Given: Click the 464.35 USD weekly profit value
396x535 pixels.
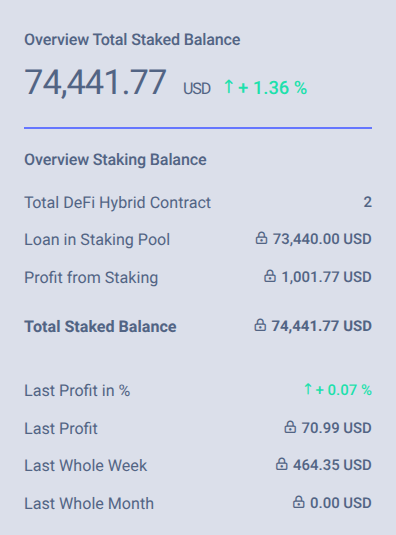Looking at the screenshot, I should point(332,465).
